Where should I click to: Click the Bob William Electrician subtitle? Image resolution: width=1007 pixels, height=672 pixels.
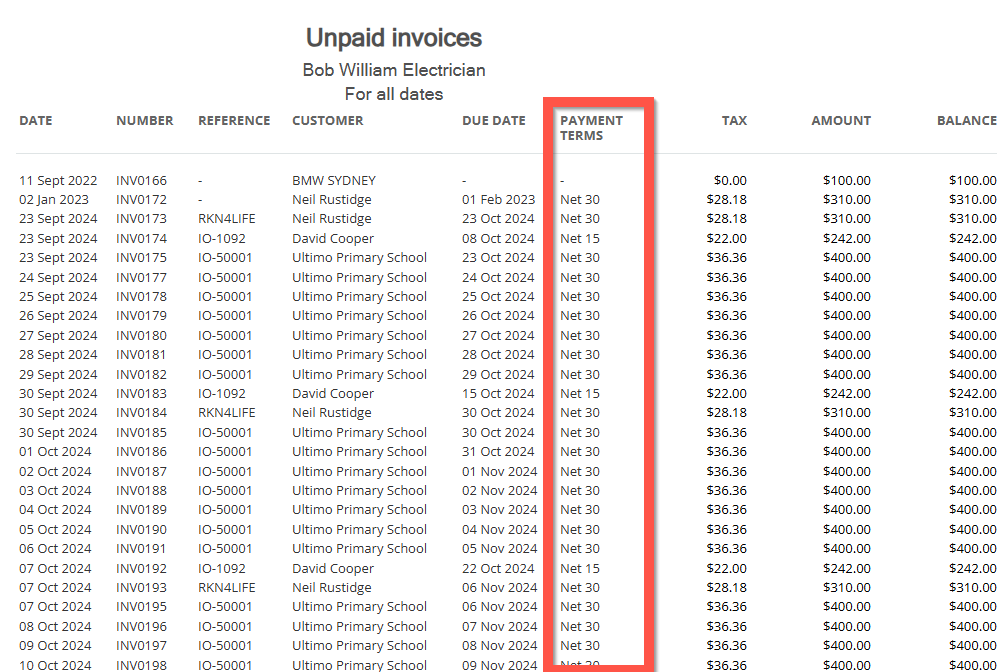(x=394, y=69)
